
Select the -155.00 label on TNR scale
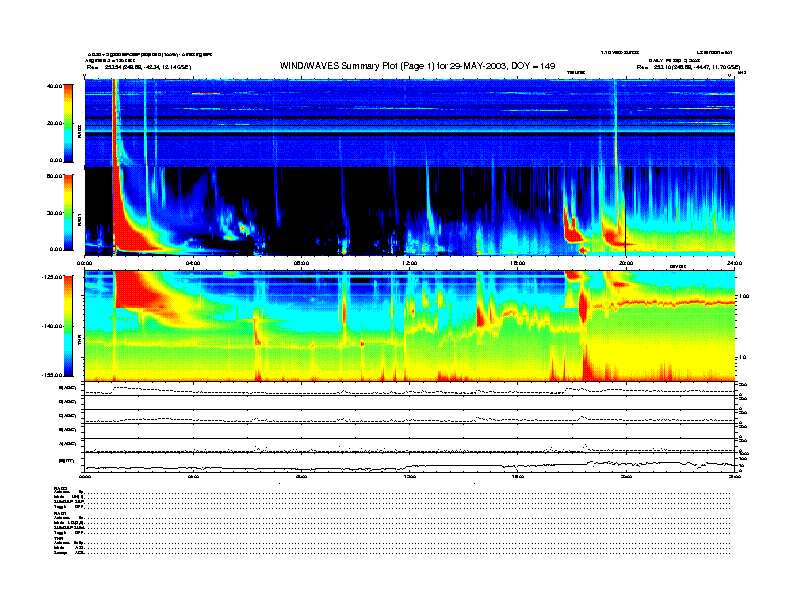point(52,375)
